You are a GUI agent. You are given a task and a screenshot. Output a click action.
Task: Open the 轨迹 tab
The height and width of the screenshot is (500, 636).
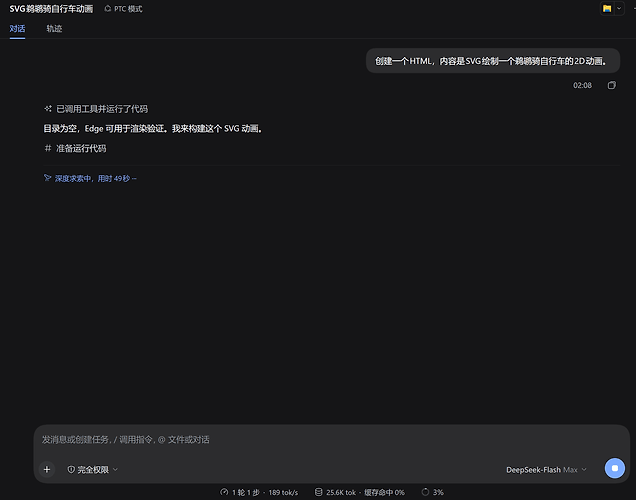[x=54, y=29]
